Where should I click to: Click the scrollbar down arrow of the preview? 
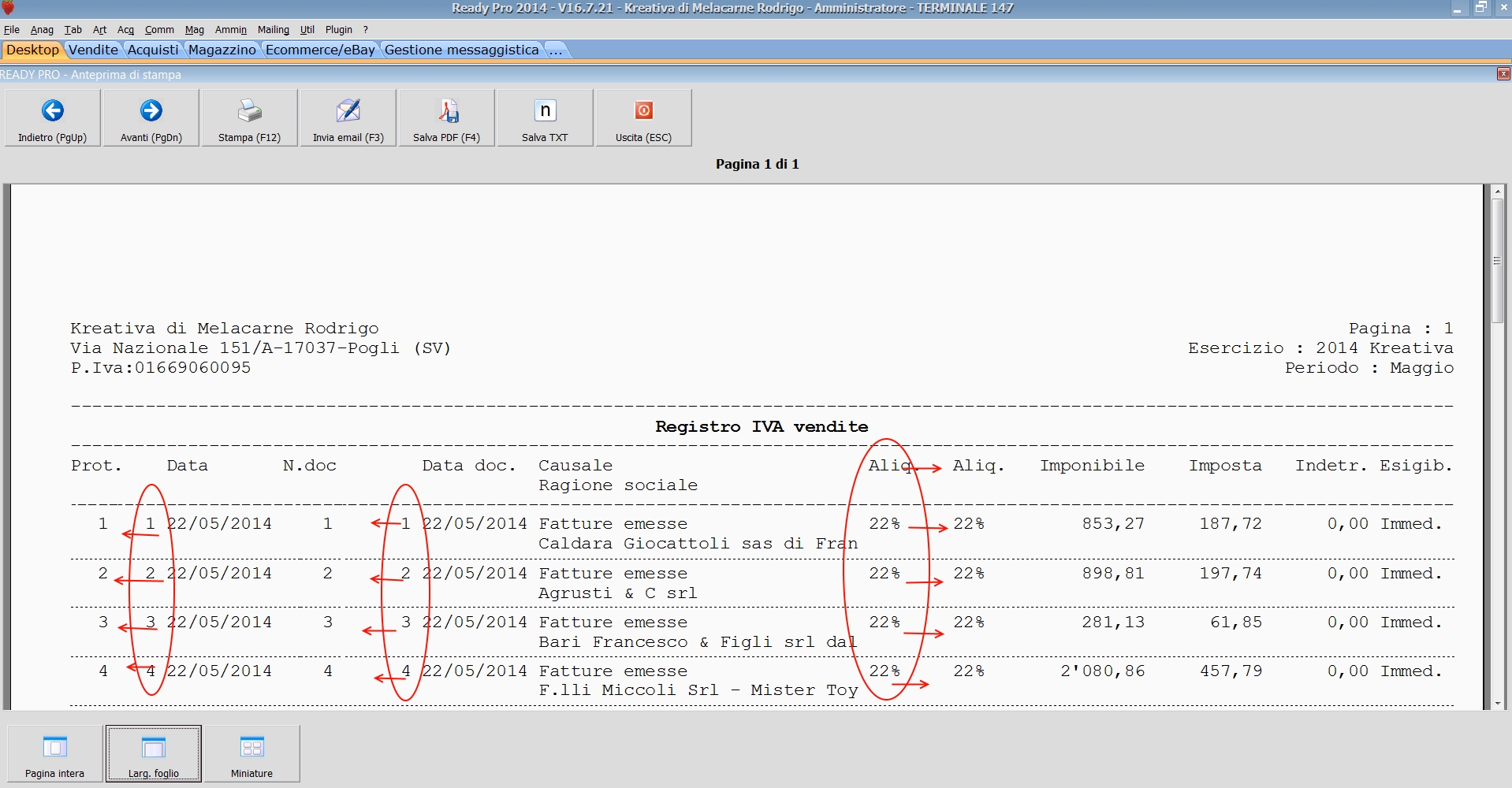[1497, 703]
